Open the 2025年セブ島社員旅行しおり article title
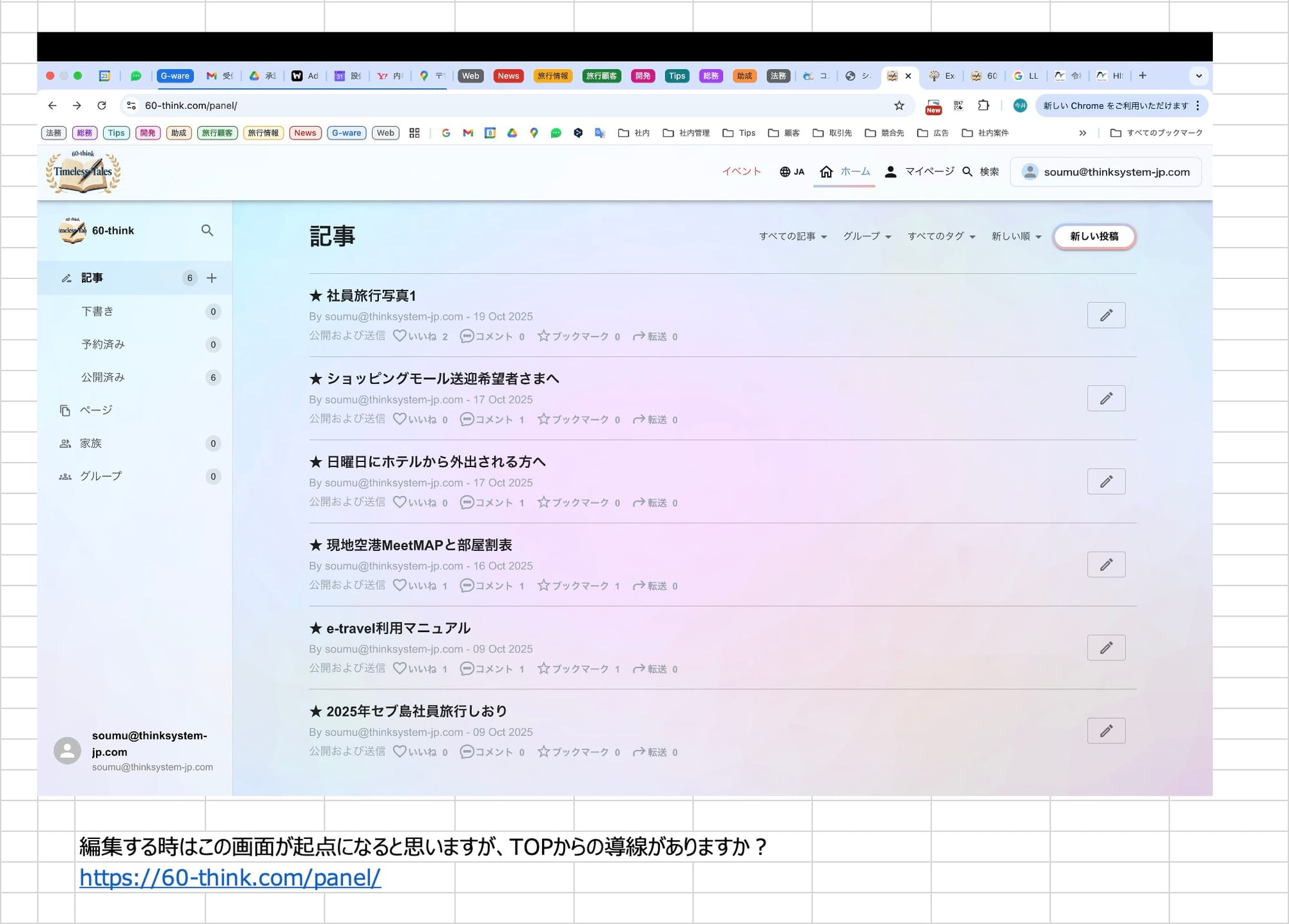1289x924 pixels. [416, 711]
